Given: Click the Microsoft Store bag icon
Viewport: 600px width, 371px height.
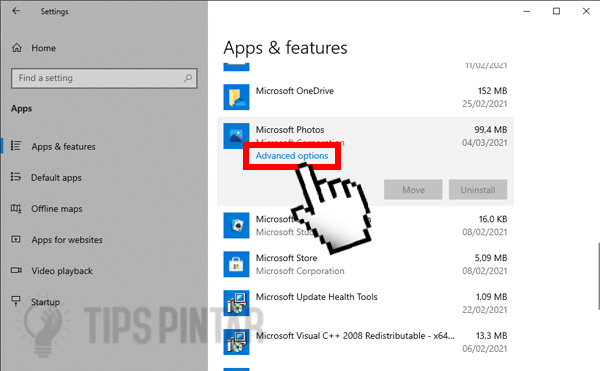Looking at the screenshot, I should (x=236, y=264).
